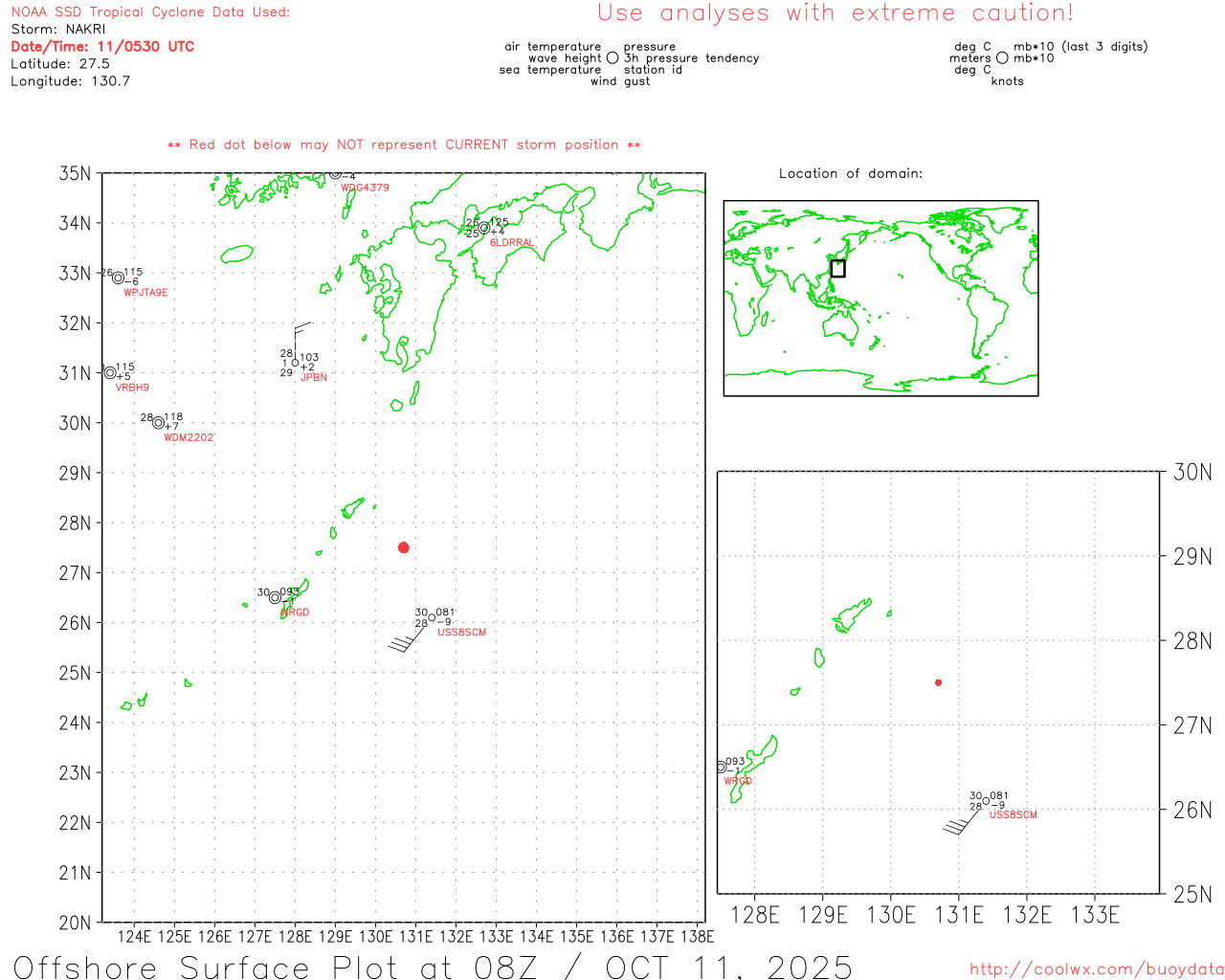Click the WPJTA9E station circle marker
The height and width of the screenshot is (980, 1225).
tap(118, 278)
